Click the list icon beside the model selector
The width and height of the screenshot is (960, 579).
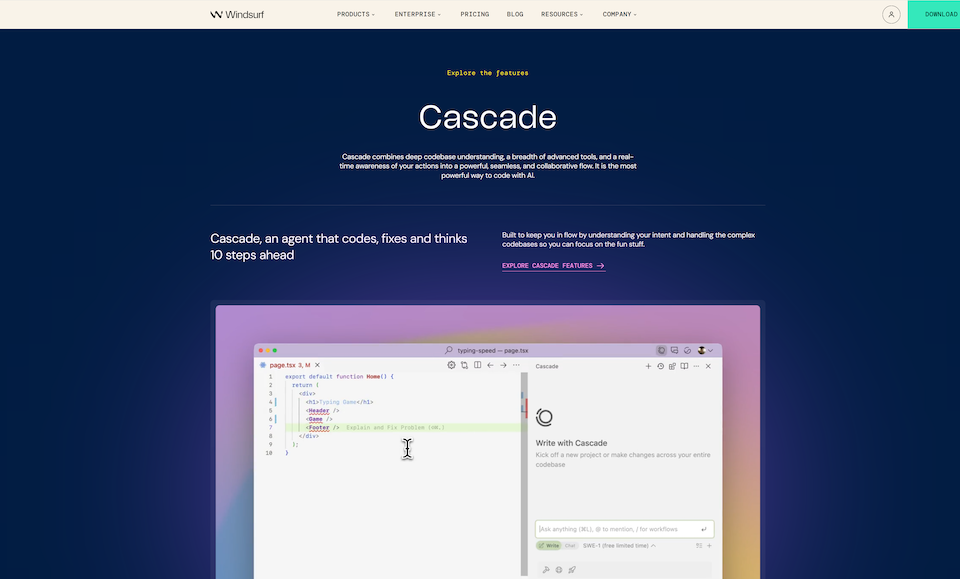coord(699,545)
